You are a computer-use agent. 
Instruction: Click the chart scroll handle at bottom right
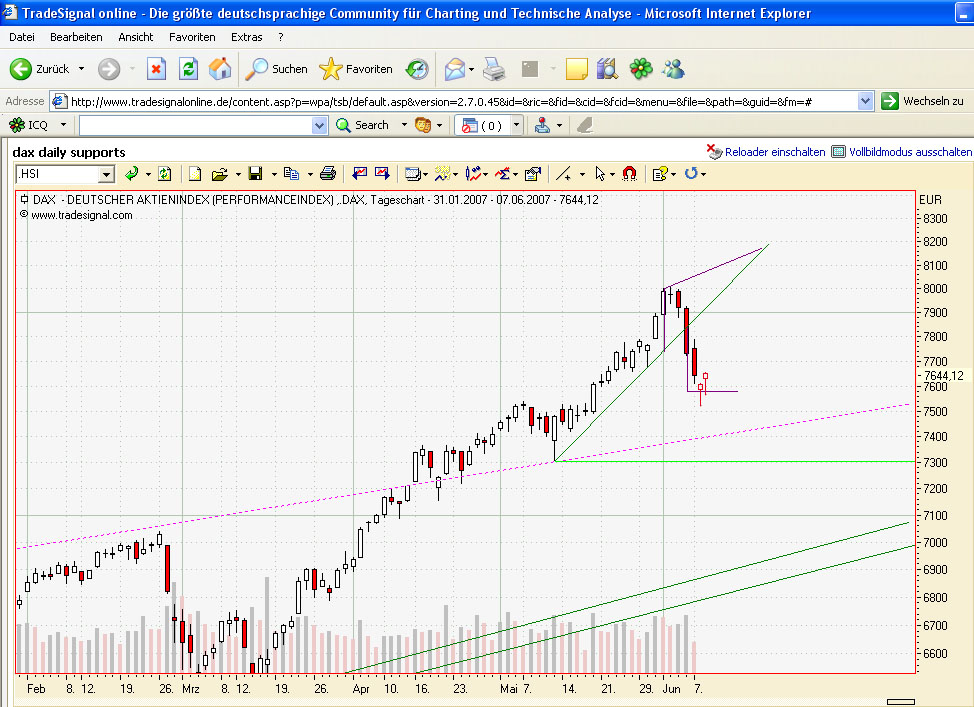(x=901, y=702)
